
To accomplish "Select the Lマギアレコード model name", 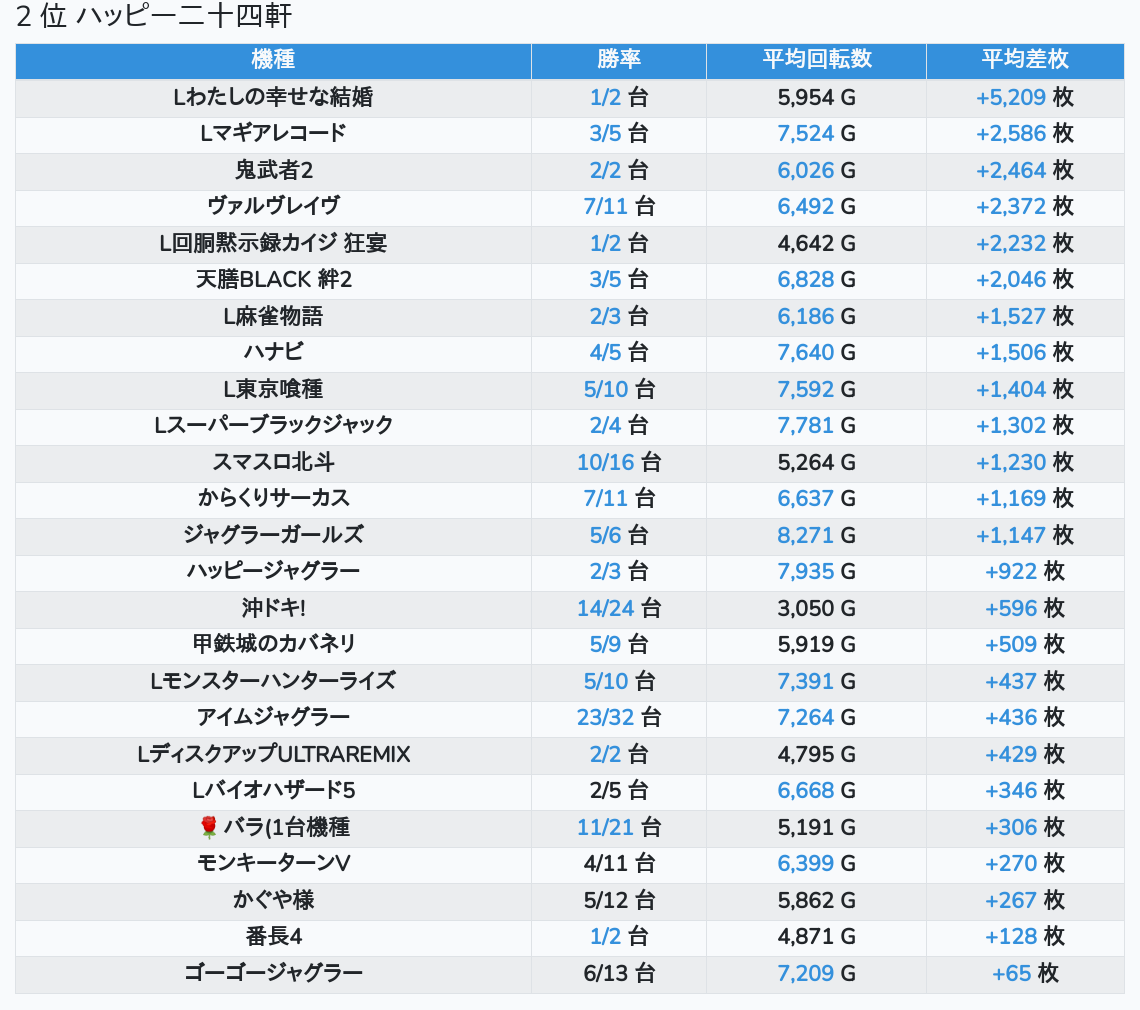I will [x=273, y=134].
